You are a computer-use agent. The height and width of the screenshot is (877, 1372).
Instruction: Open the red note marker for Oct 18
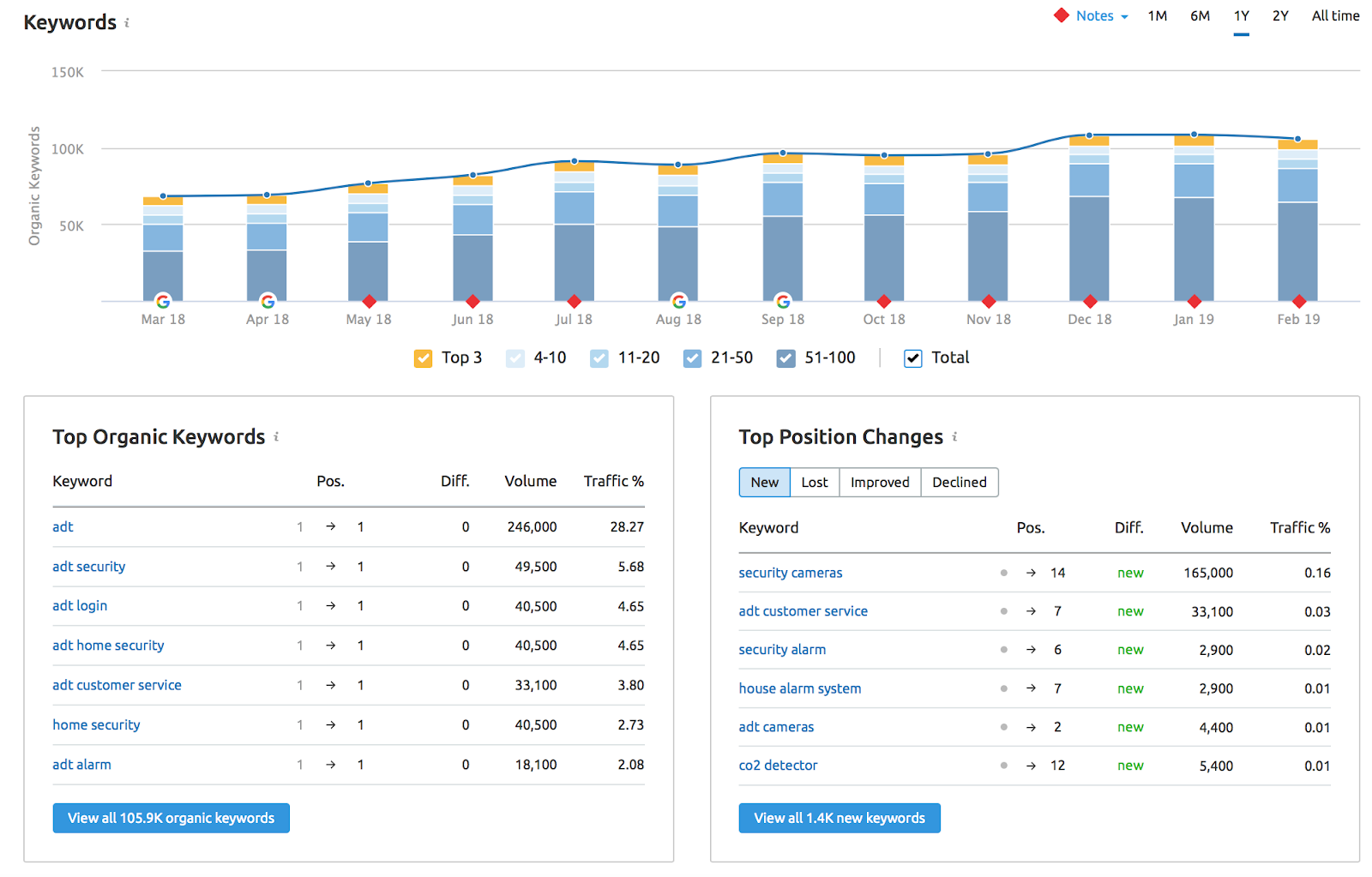pyautogui.click(x=884, y=301)
